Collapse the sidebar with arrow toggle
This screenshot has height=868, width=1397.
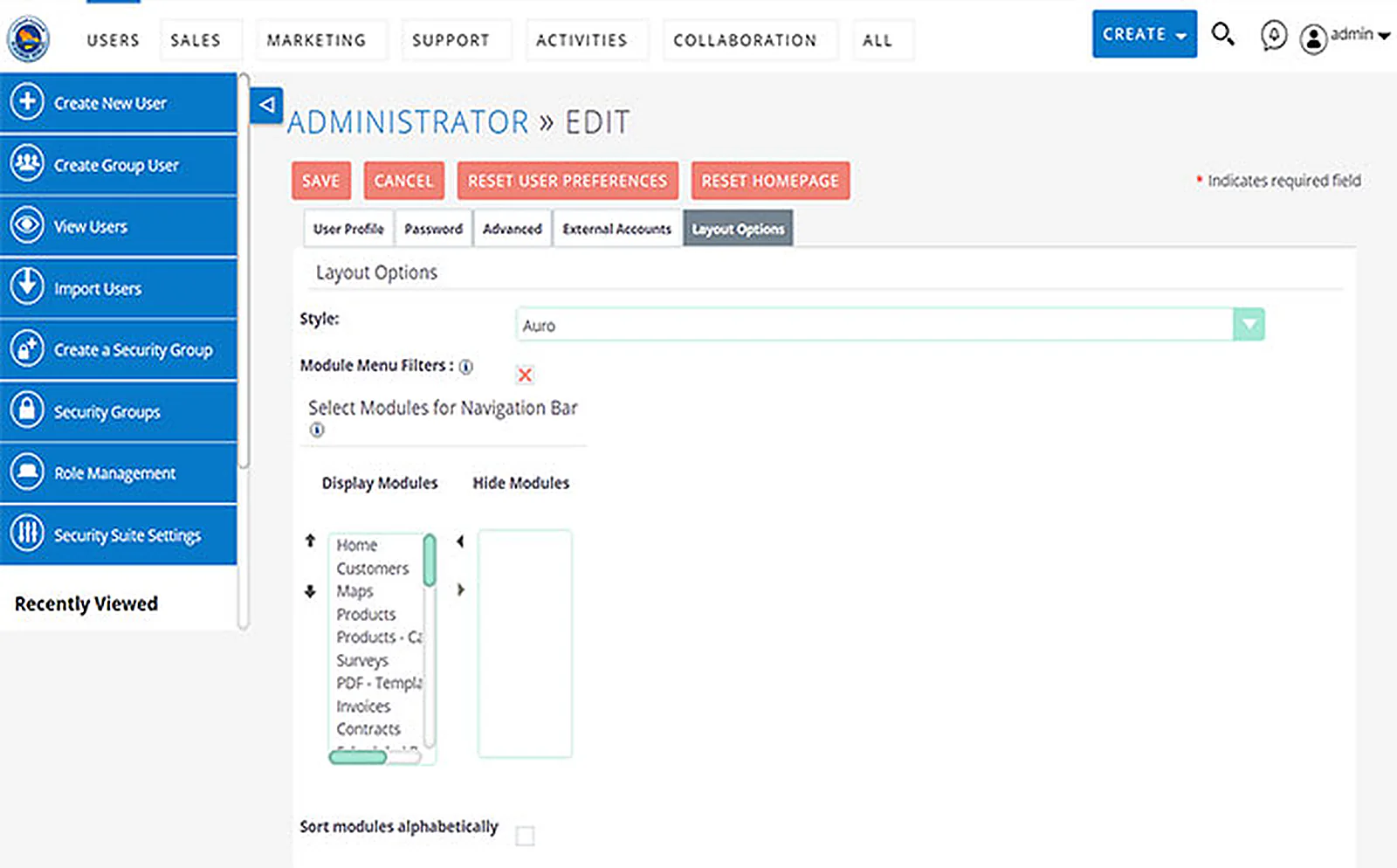point(266,105)
